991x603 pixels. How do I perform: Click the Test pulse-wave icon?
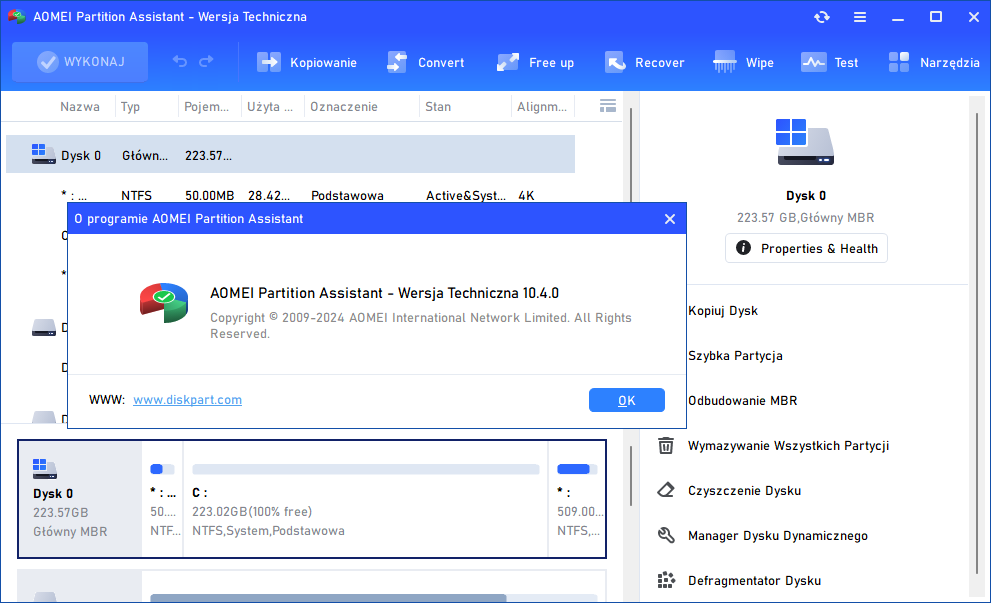coord(813,62)
